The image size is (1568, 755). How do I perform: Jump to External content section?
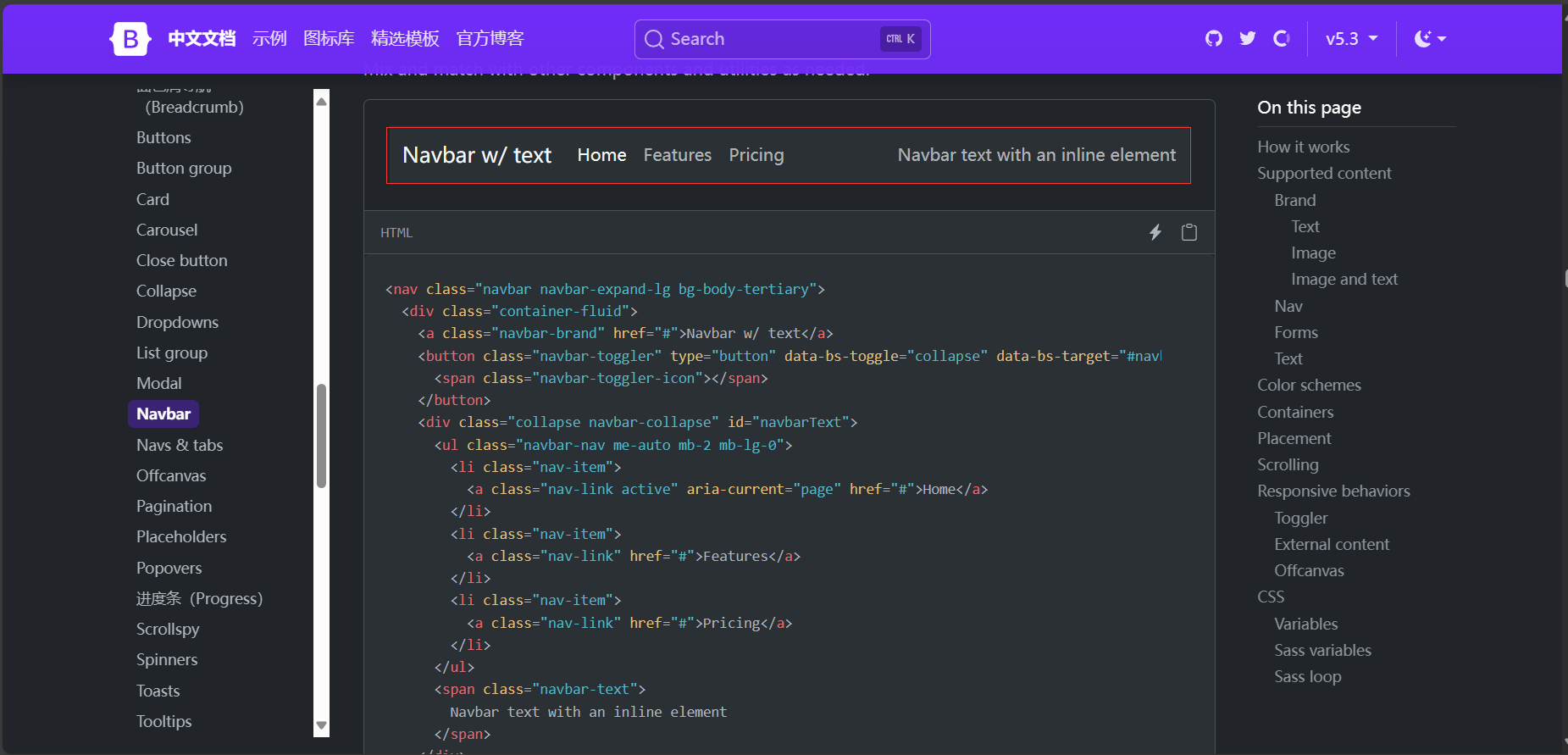pos(1332,544)
